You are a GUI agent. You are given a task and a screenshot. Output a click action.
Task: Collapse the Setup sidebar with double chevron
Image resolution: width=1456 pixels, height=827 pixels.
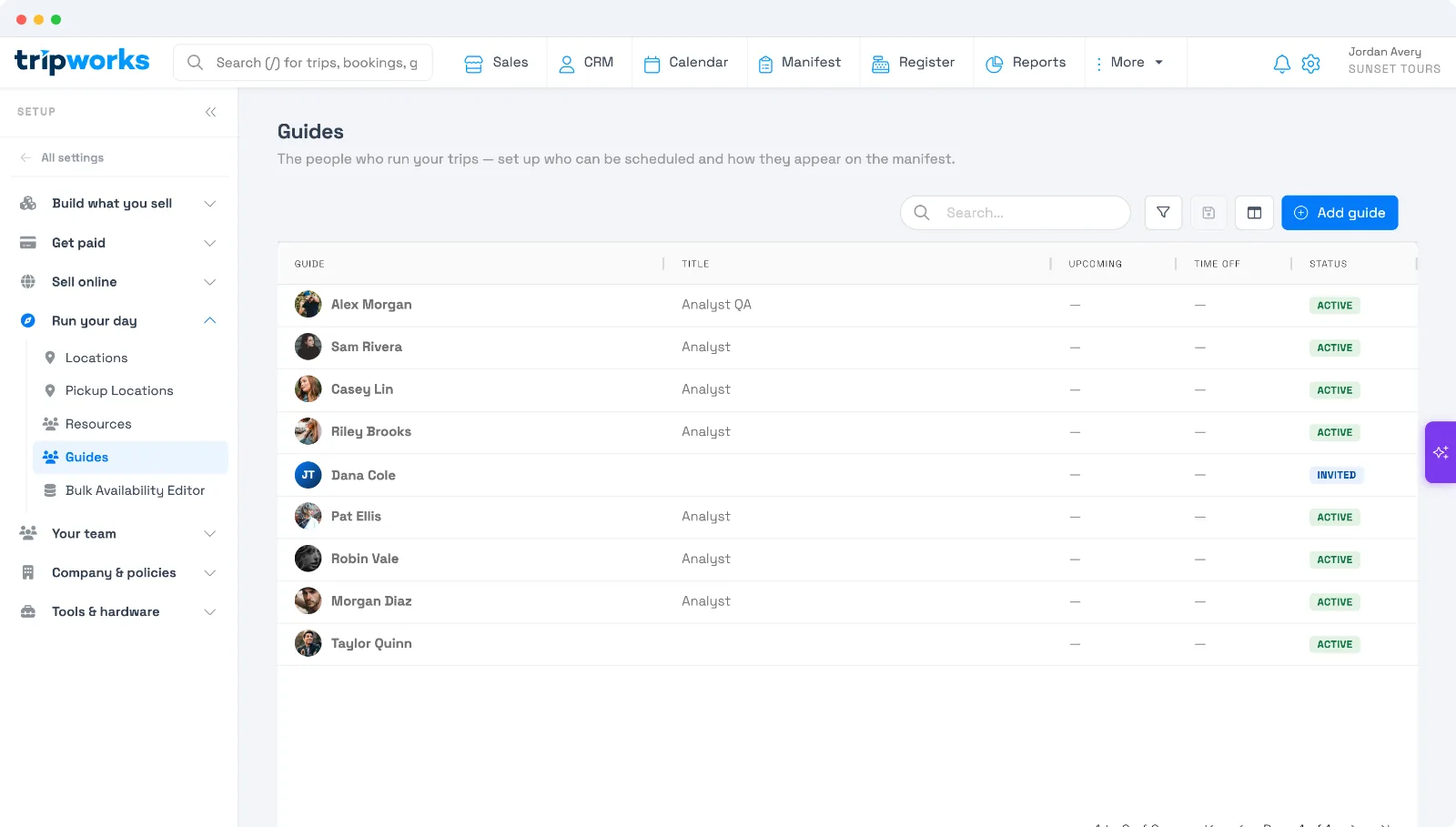coord(210,112)
